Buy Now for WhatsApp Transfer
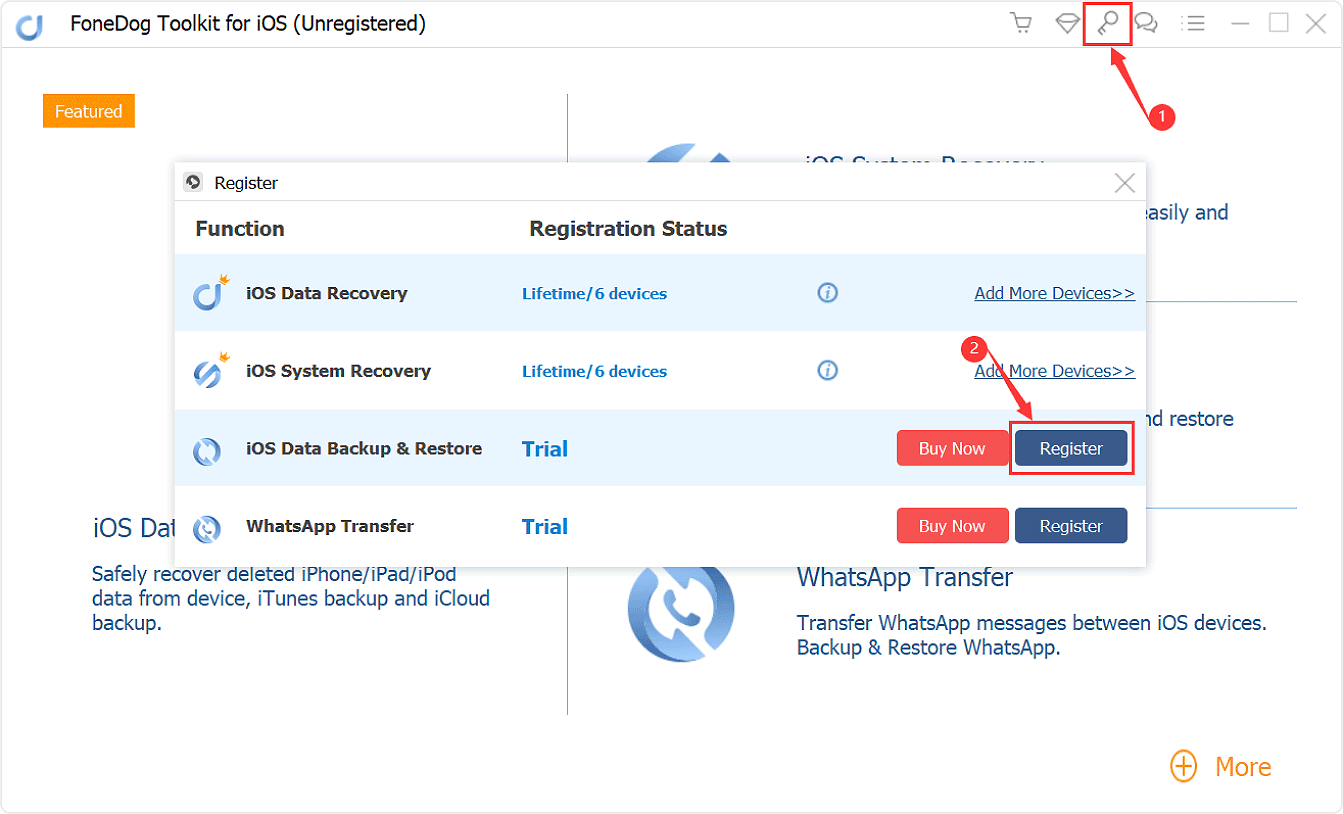 pos(952,526)
